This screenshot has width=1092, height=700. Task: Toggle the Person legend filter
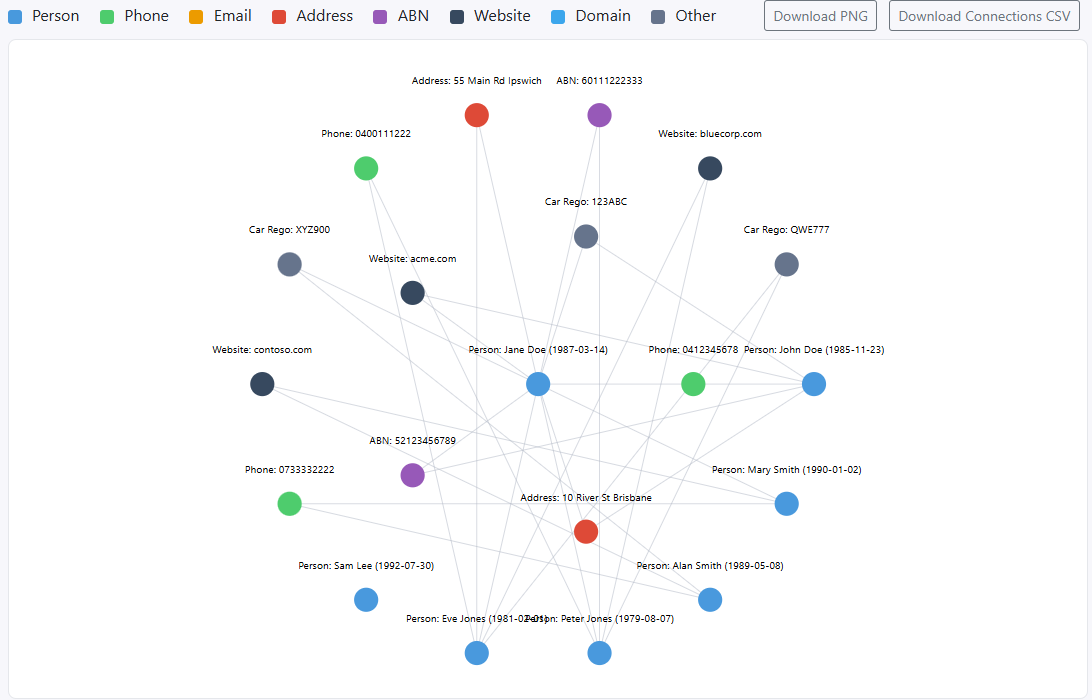click(43, 16)
